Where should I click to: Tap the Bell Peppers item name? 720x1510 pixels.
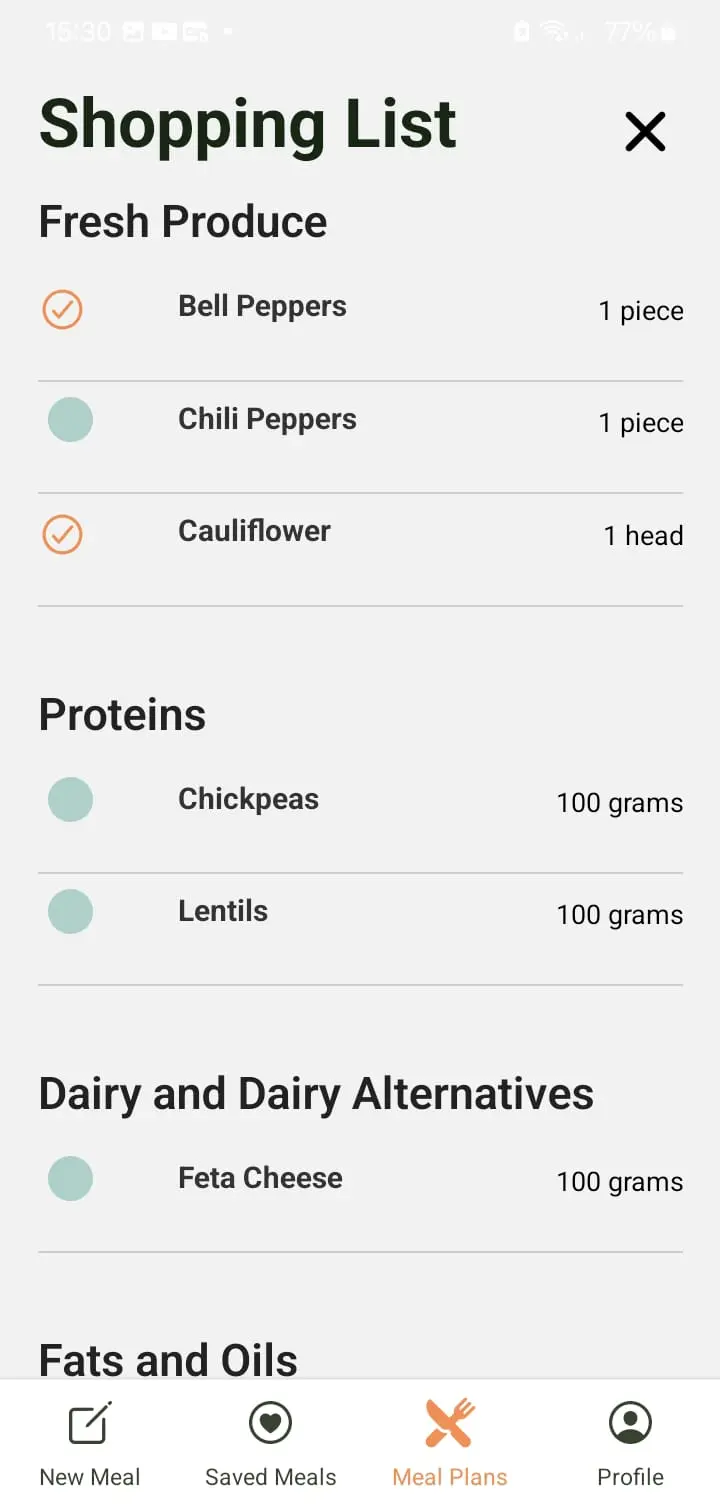262,306
